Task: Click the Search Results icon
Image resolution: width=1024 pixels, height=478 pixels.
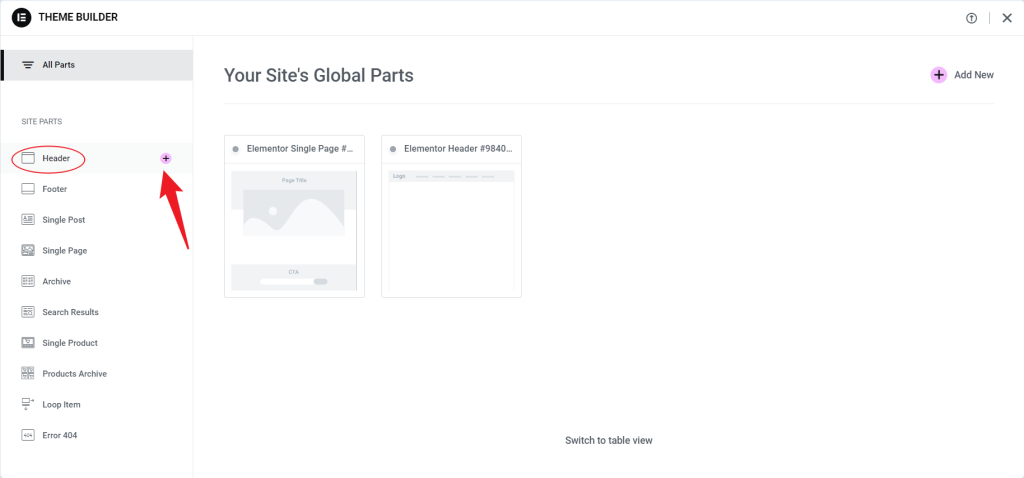Action: click(x=27, y=311)
